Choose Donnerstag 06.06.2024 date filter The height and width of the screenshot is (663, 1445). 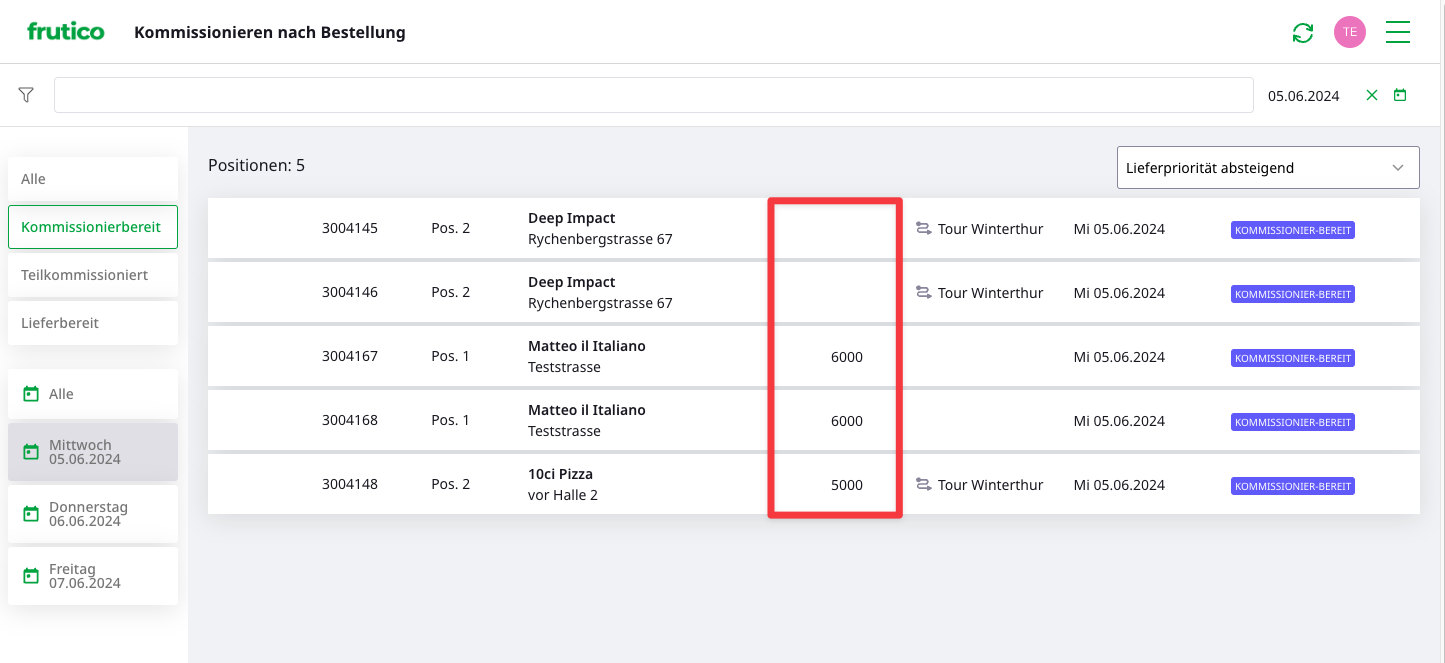tap(92, 514)
